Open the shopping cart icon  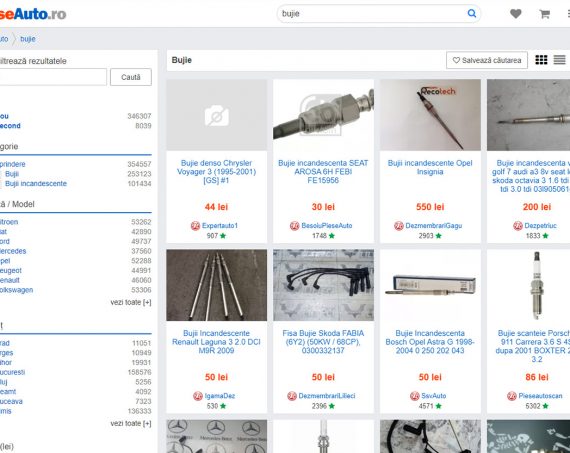[544, 14]
